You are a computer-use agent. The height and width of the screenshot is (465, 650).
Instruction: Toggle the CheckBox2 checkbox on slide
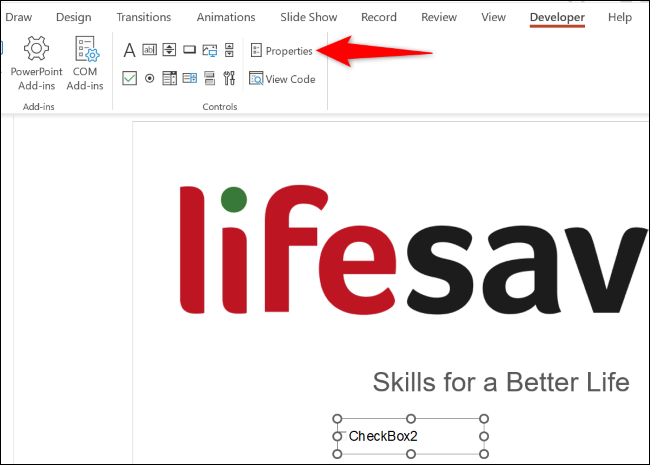tap(342, 436)
